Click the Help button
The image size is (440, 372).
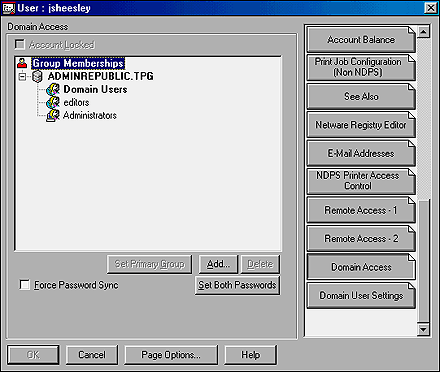coord(251,355)
